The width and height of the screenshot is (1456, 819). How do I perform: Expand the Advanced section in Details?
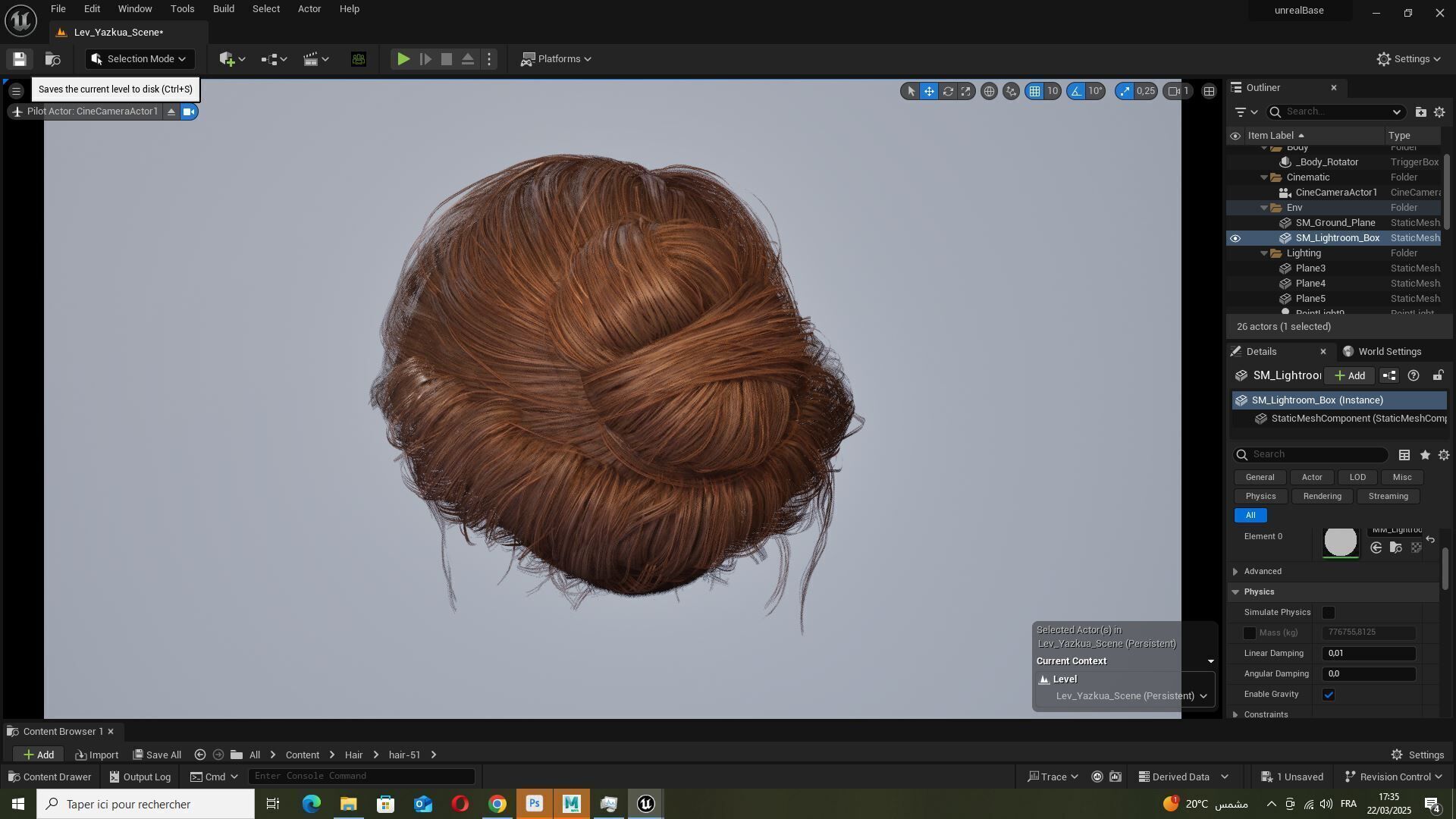coord(1235,572)
